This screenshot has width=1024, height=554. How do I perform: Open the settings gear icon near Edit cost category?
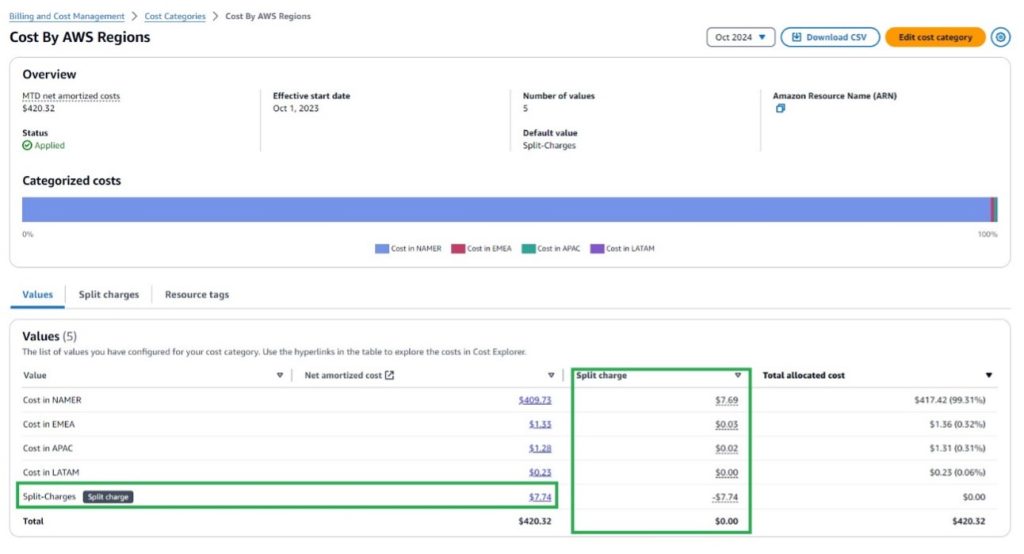pyautogui.click(x=1000, y=37)
